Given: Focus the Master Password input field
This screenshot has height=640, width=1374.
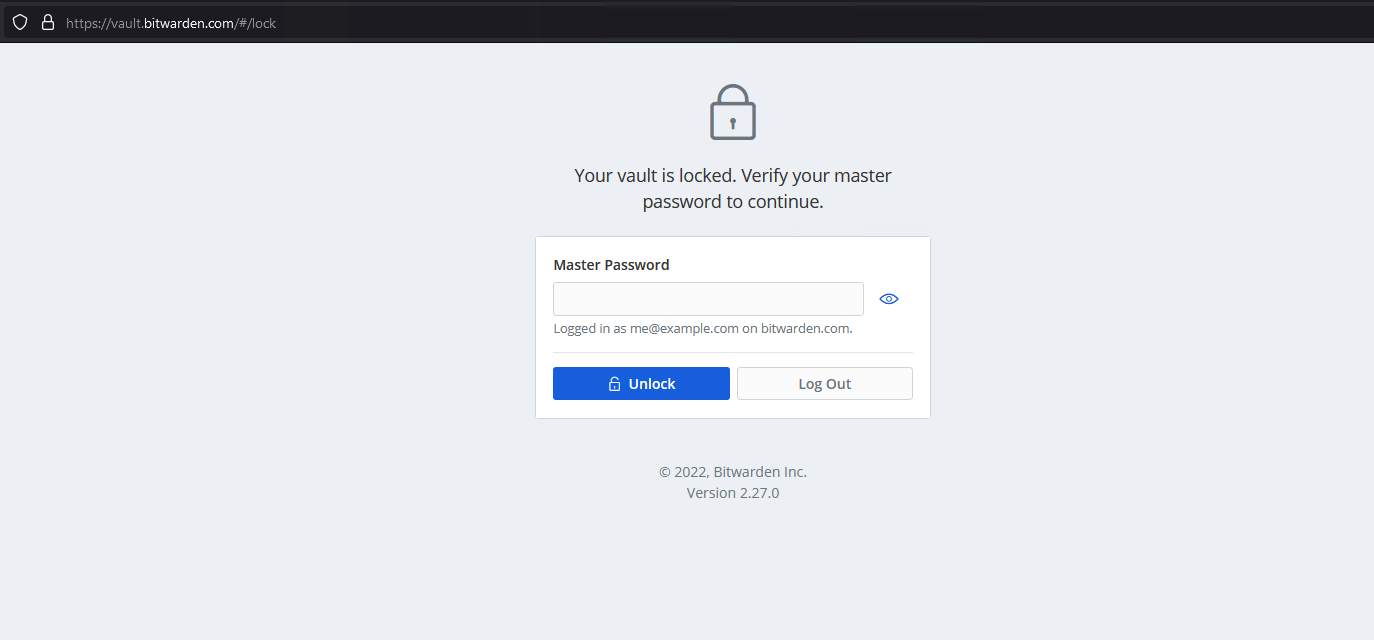Looking at the screenshot, I should [708, 298].
